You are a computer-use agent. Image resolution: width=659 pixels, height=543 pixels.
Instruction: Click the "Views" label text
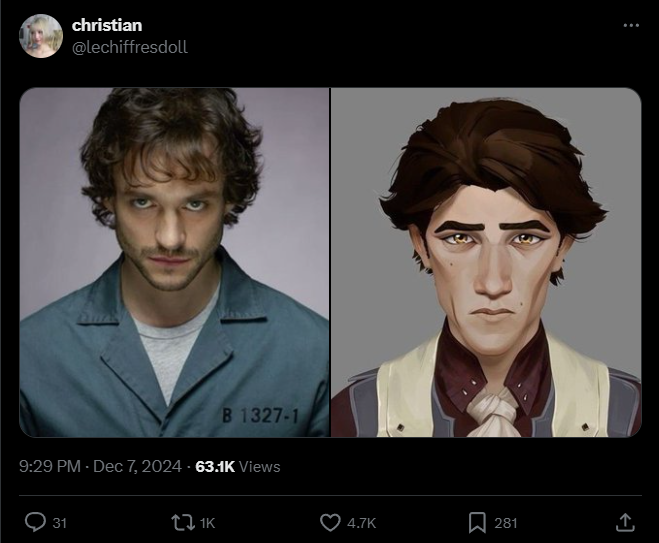click(x=260, y=466)
